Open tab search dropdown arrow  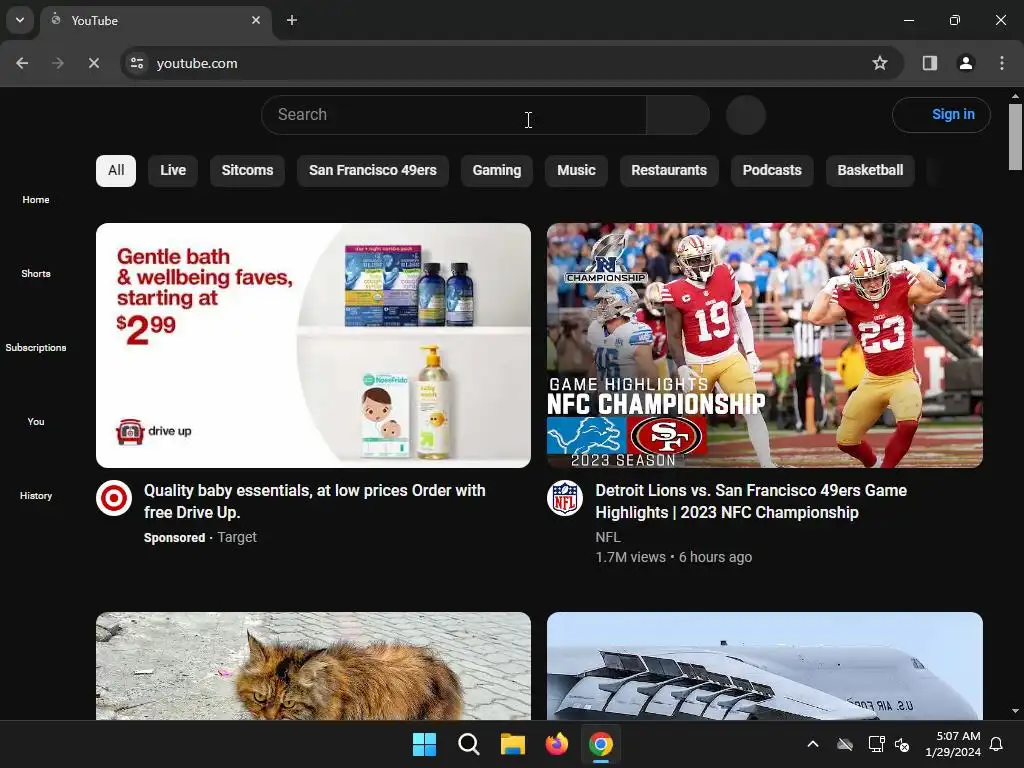pyautogui.click(x=20, y=20)
